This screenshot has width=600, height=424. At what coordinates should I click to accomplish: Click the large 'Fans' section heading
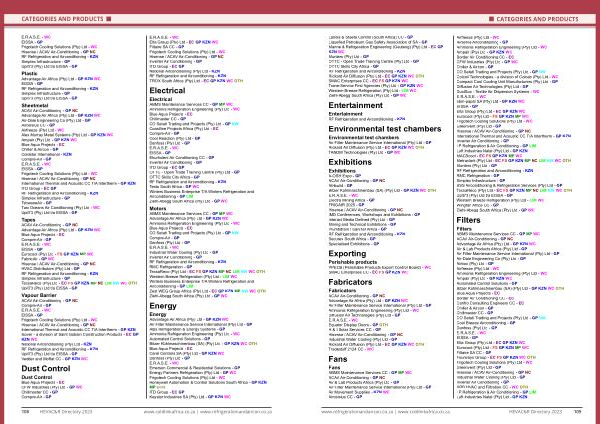338,359
